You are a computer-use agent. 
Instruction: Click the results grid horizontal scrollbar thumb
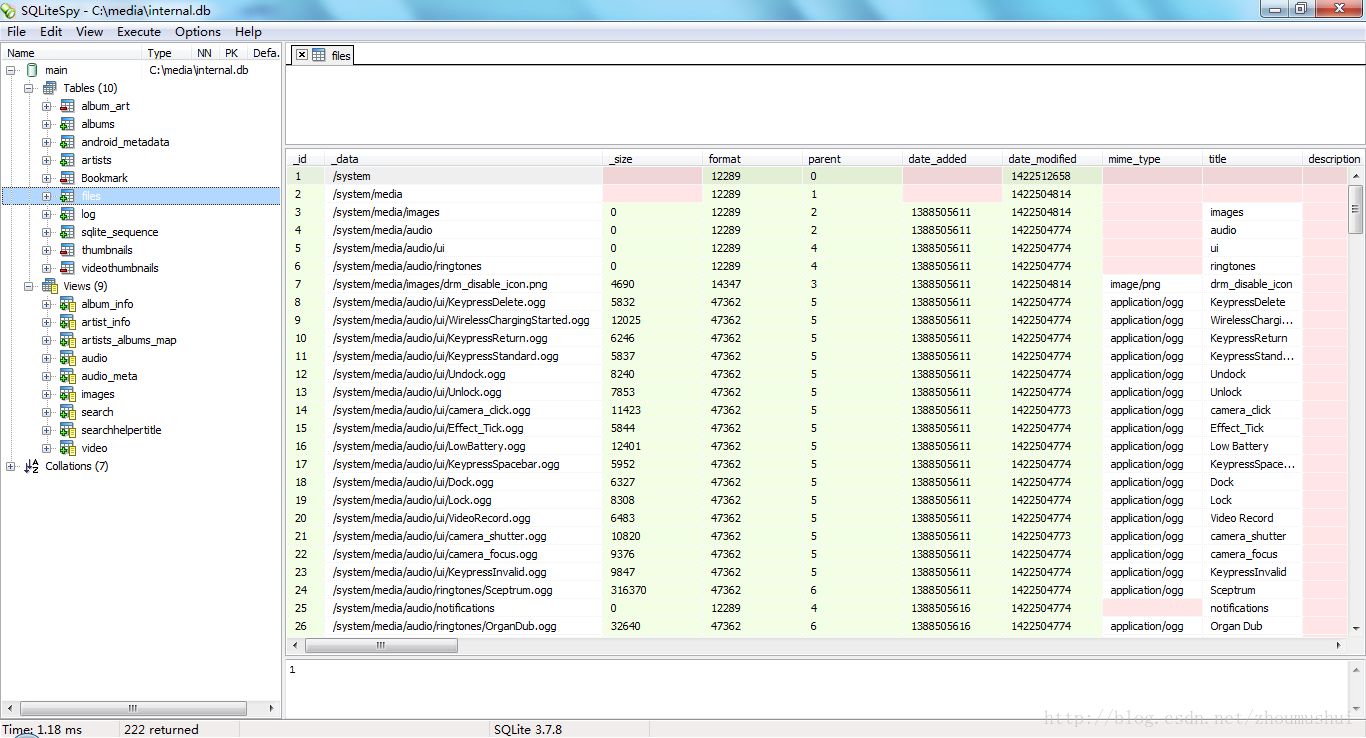coord(381,646)
